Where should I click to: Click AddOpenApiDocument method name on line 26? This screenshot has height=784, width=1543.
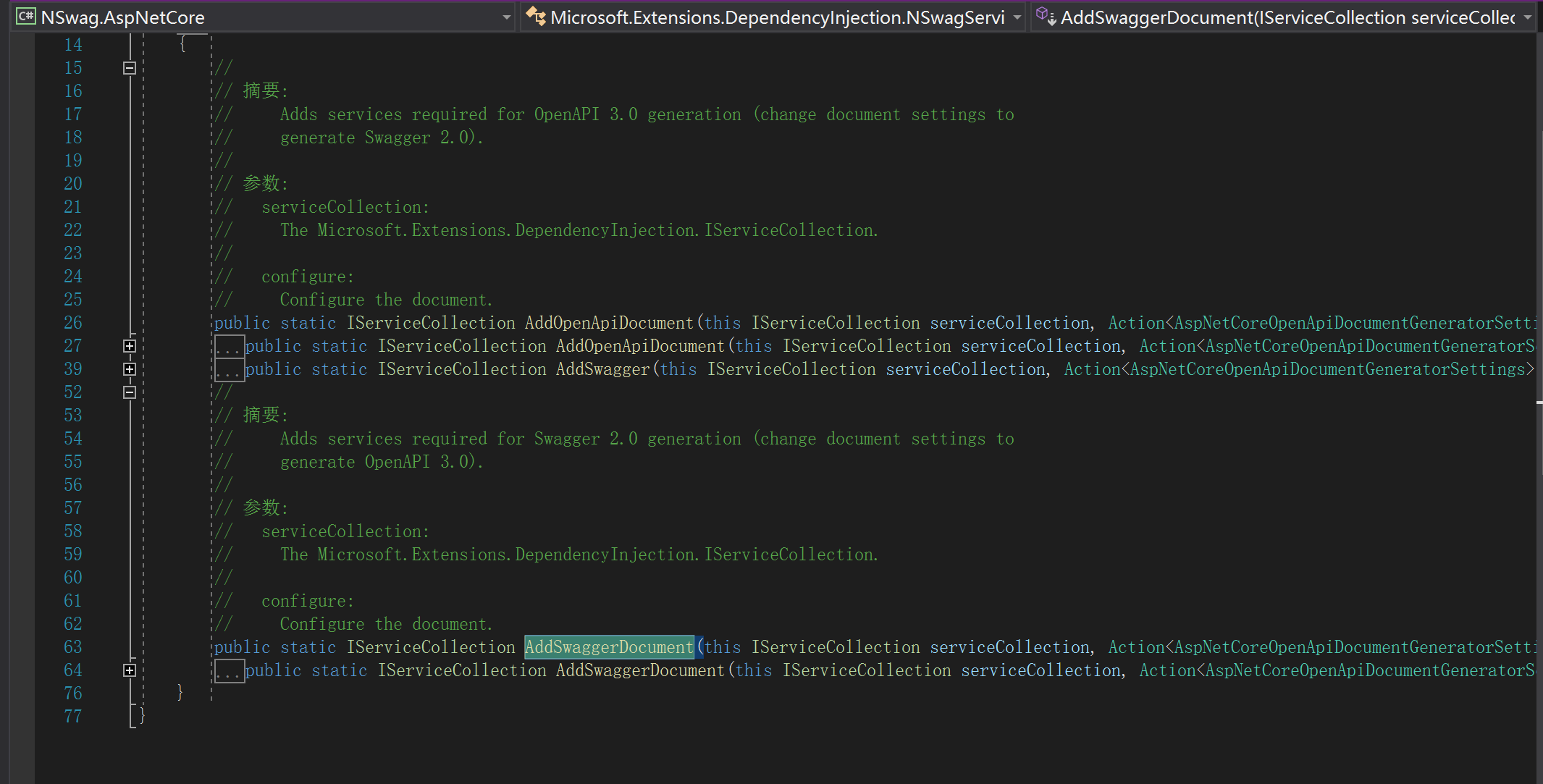click(608, 323)
